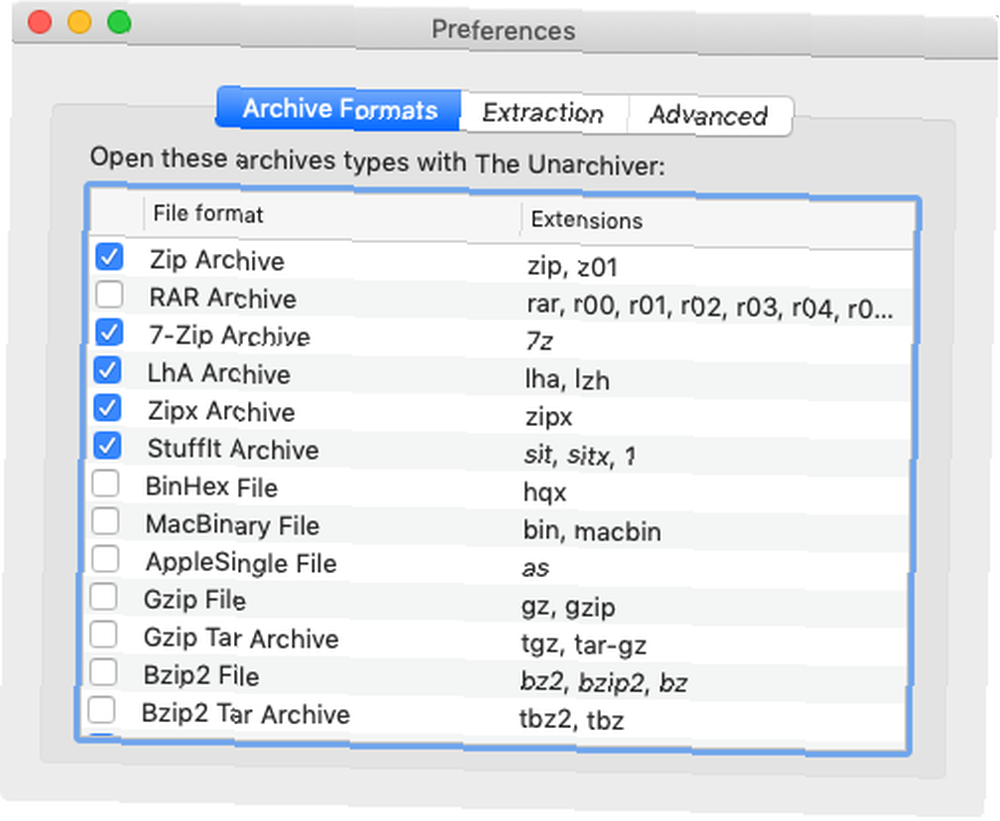Click the 'bin, macbin' extensions cell
Viewport: 1000px width, 821px height.
(x=592, y=531)
